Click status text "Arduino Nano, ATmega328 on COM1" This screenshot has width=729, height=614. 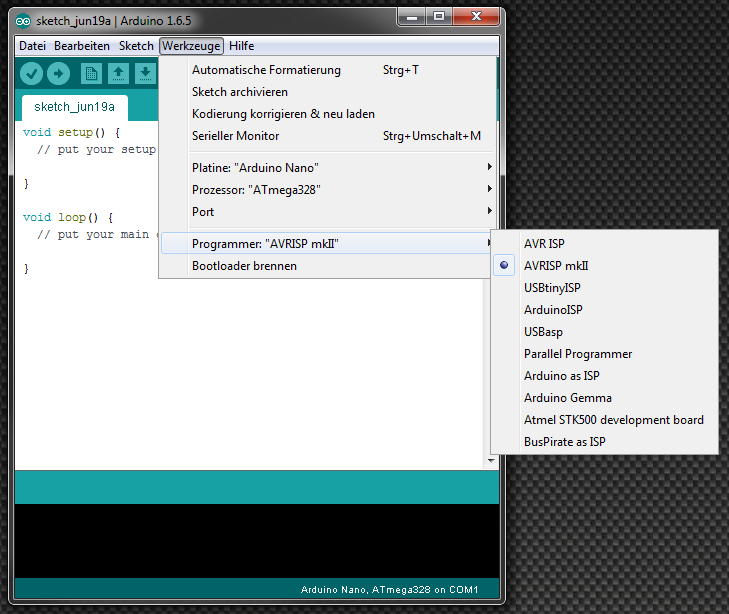coord(389,590)
